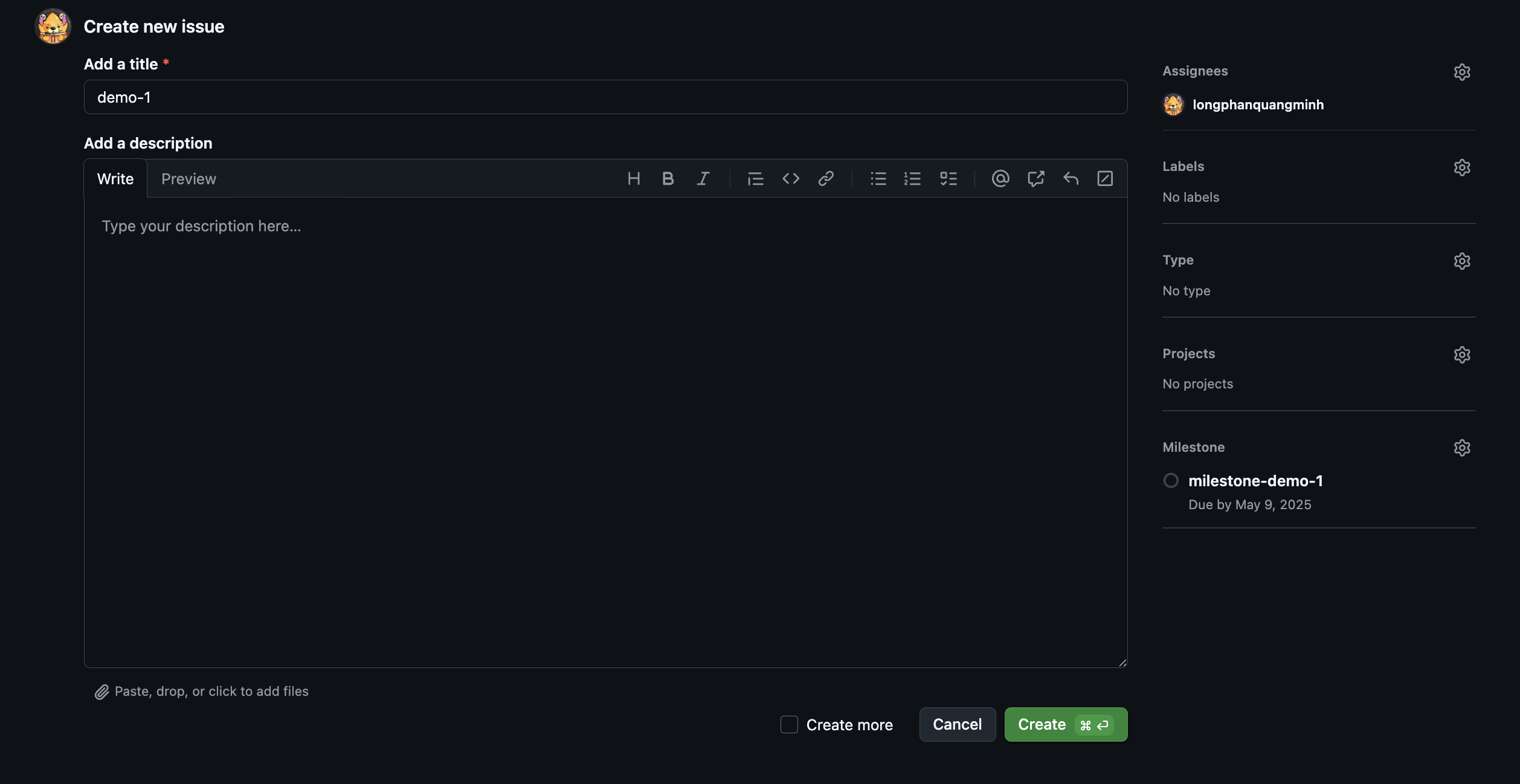Viewport: 1520px width, 784px height.
Task: Insert an unordered bullet list
Action: 878,178
